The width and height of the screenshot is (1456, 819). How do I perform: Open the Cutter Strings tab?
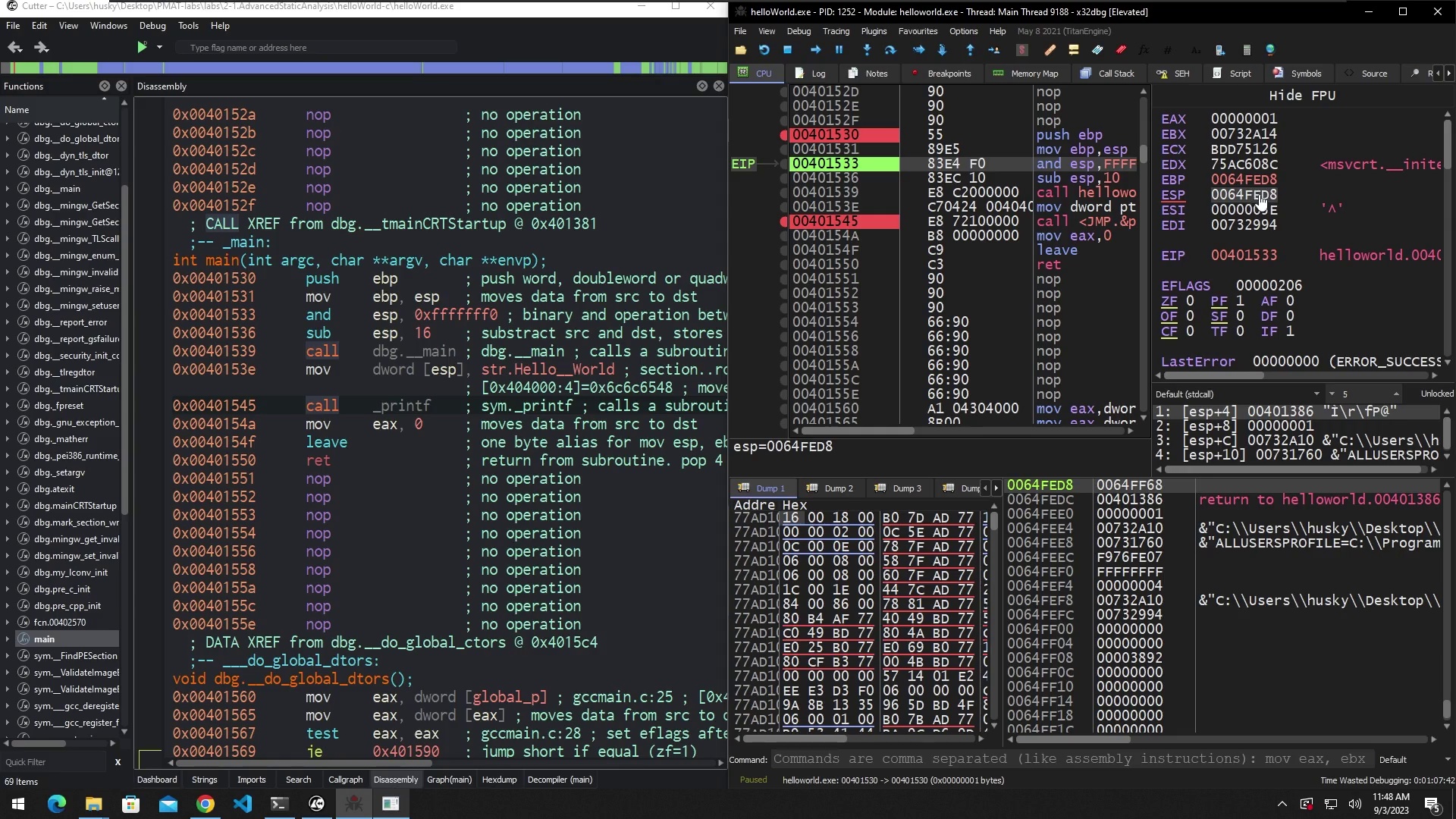click(x=204, y=780)
